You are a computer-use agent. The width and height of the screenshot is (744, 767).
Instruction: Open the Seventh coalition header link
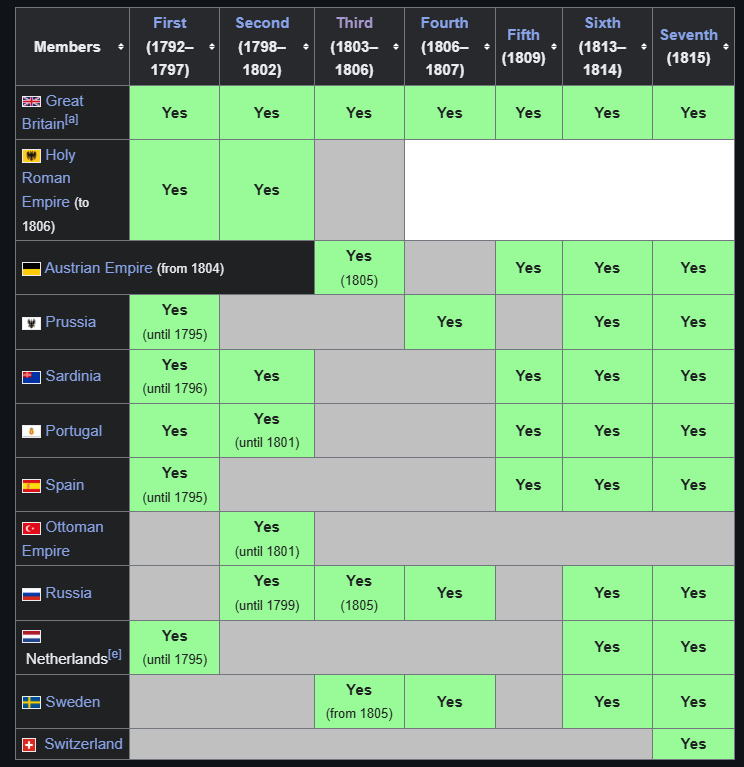689,35
